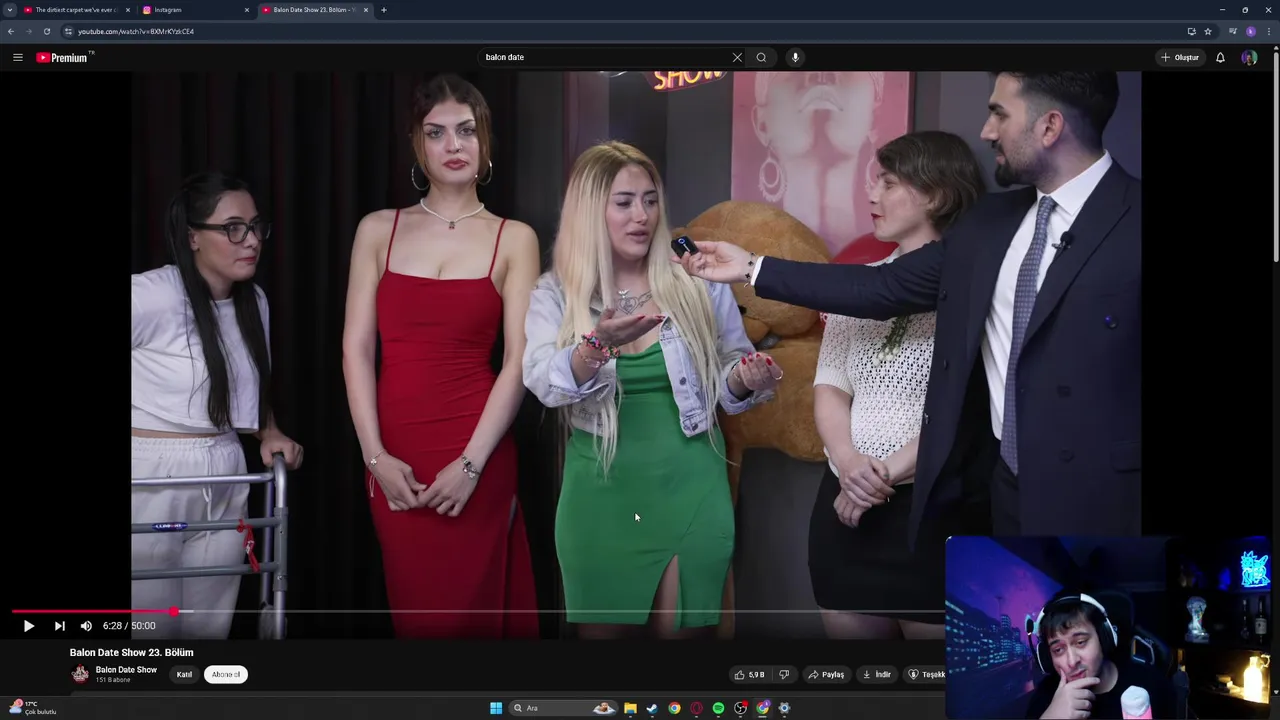Open a new browser tab
Screen dimensions: 1280x720
coord(384,10)
